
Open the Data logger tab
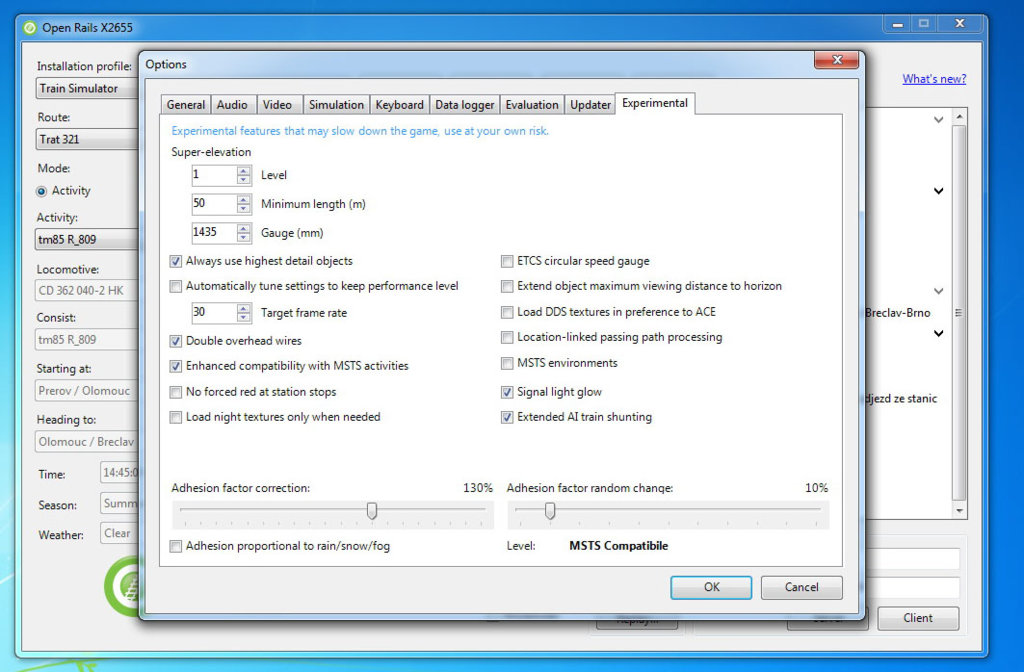pos(464,105)
